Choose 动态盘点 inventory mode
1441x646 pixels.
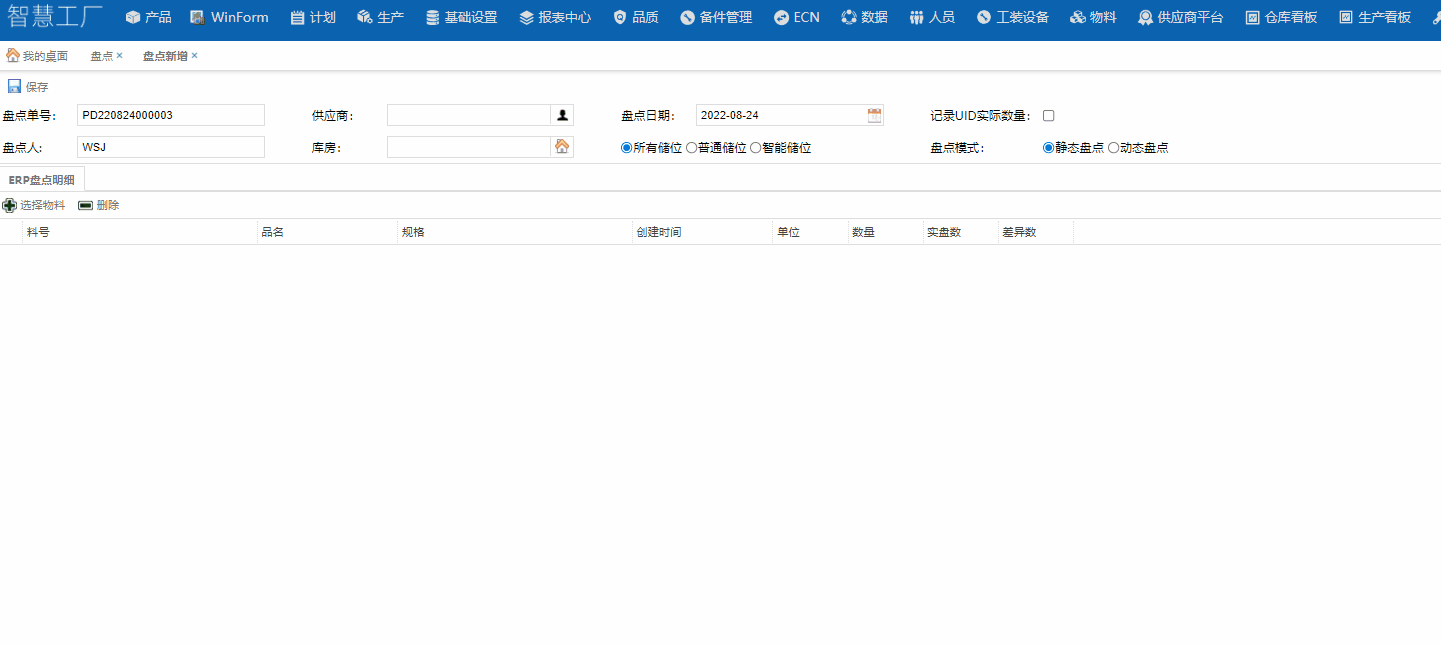click(x=1114, y=148)
